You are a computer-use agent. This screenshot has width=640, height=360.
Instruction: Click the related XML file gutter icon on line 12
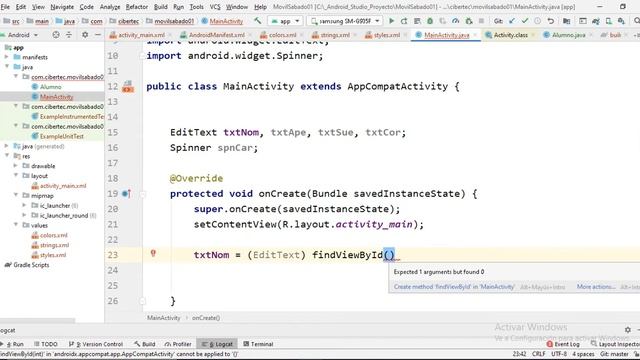128,87
